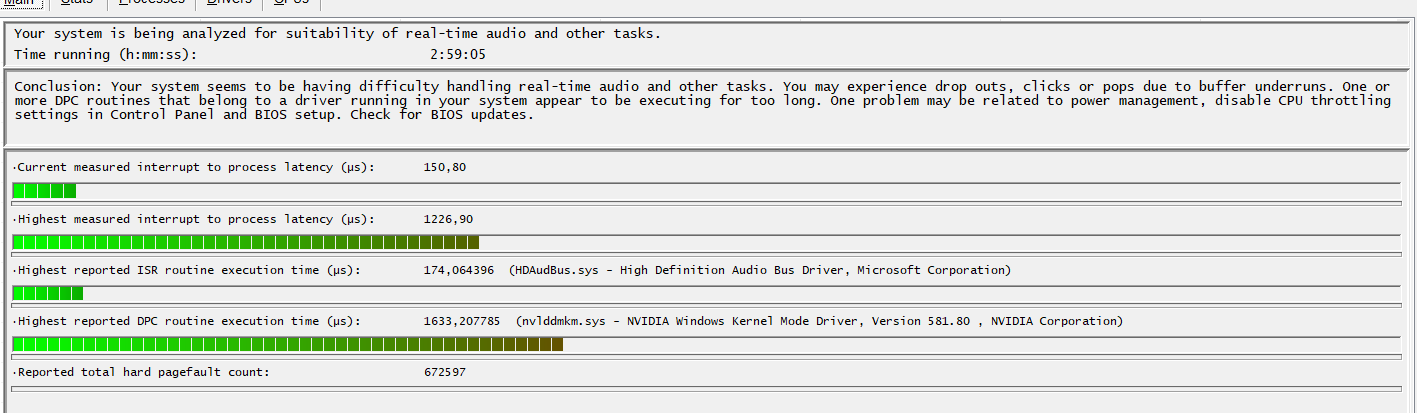Open the Stats tab
The image size is (1417, 413).
click(77, 3)
